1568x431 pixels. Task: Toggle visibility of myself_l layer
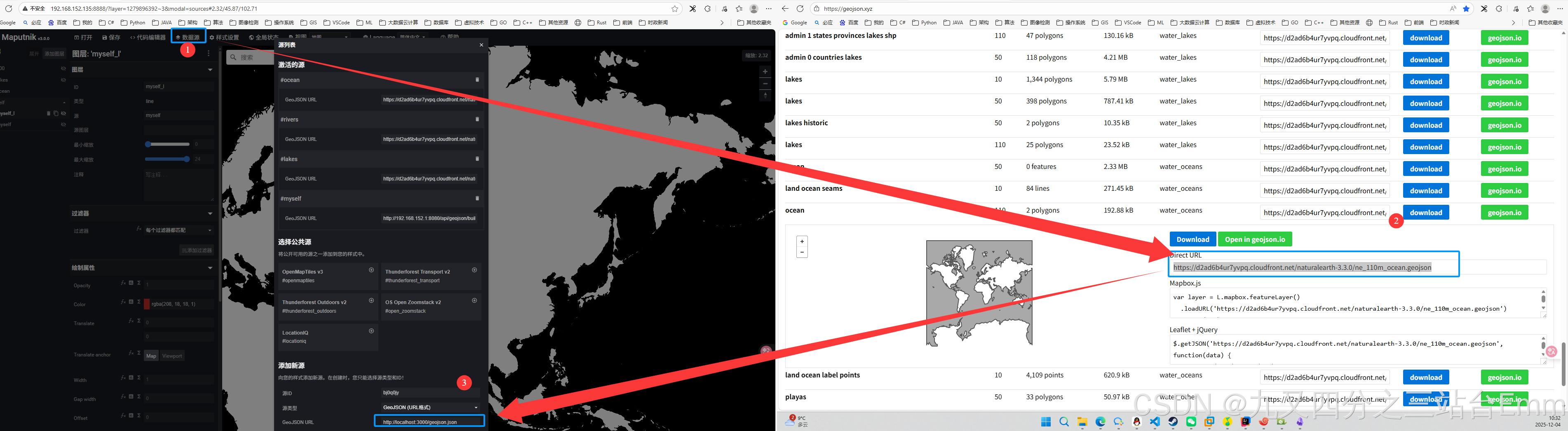(63, 113)
